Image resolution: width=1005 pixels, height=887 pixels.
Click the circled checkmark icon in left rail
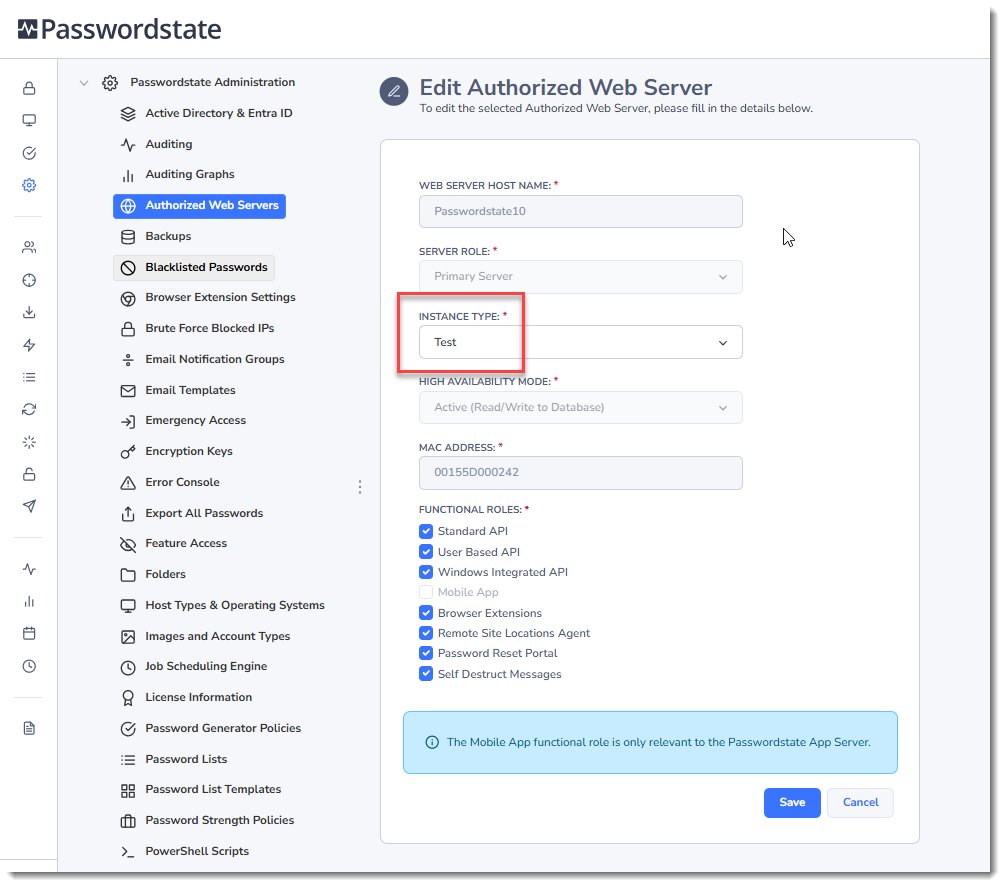click(x=29, y=153)
